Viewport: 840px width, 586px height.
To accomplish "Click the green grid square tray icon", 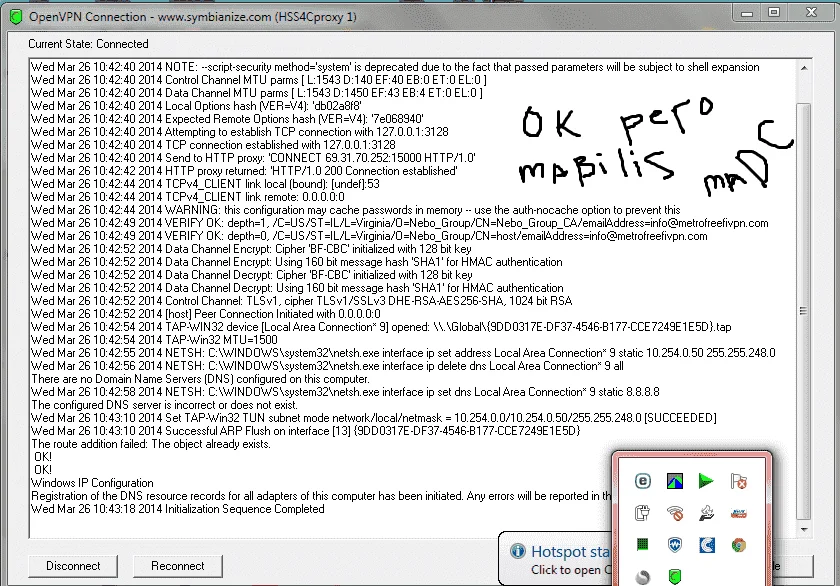I will coord(643,545).
